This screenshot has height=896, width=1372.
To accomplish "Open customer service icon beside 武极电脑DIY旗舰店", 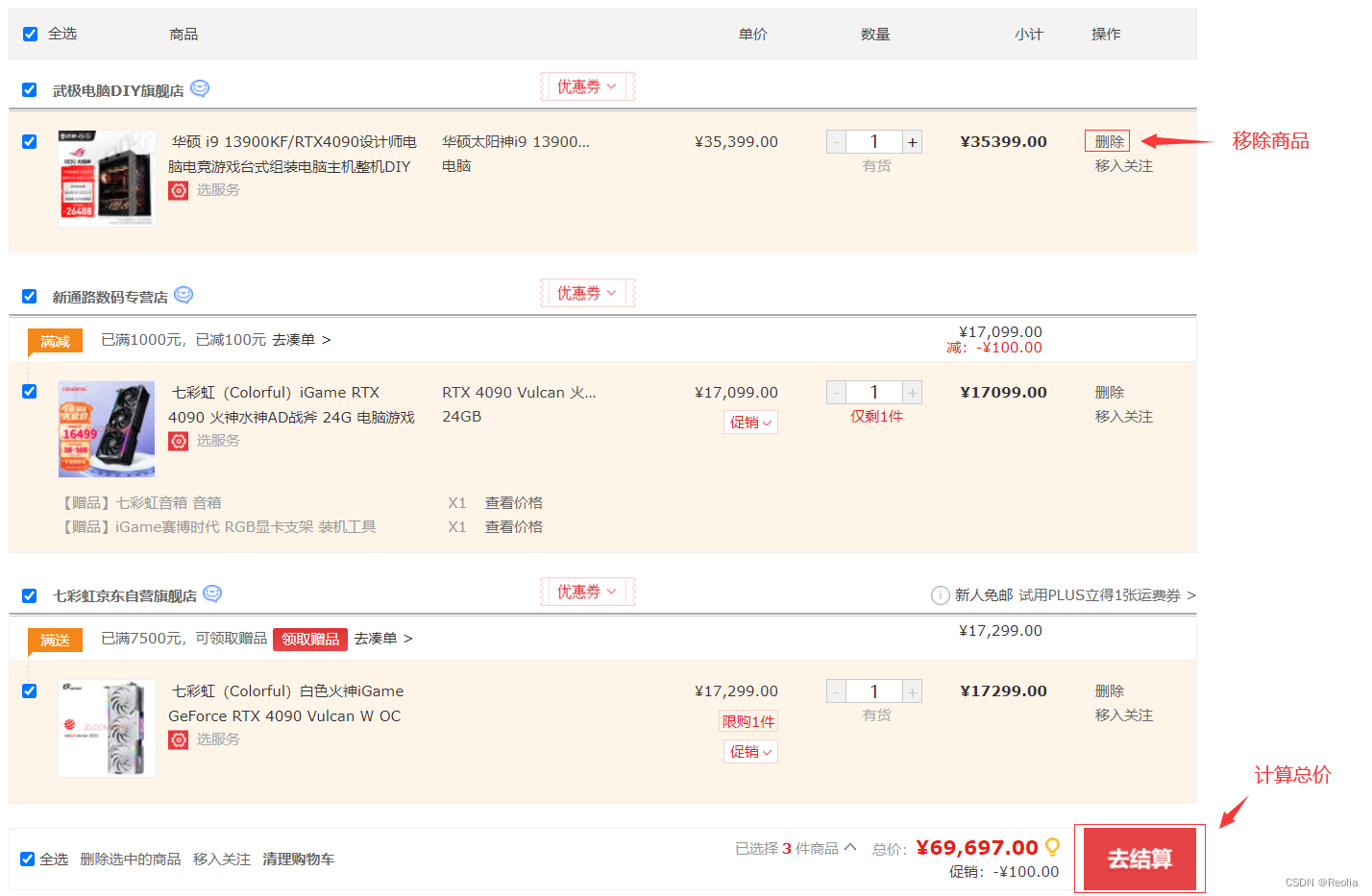I will pyautogui.click(x=199, y=88).
